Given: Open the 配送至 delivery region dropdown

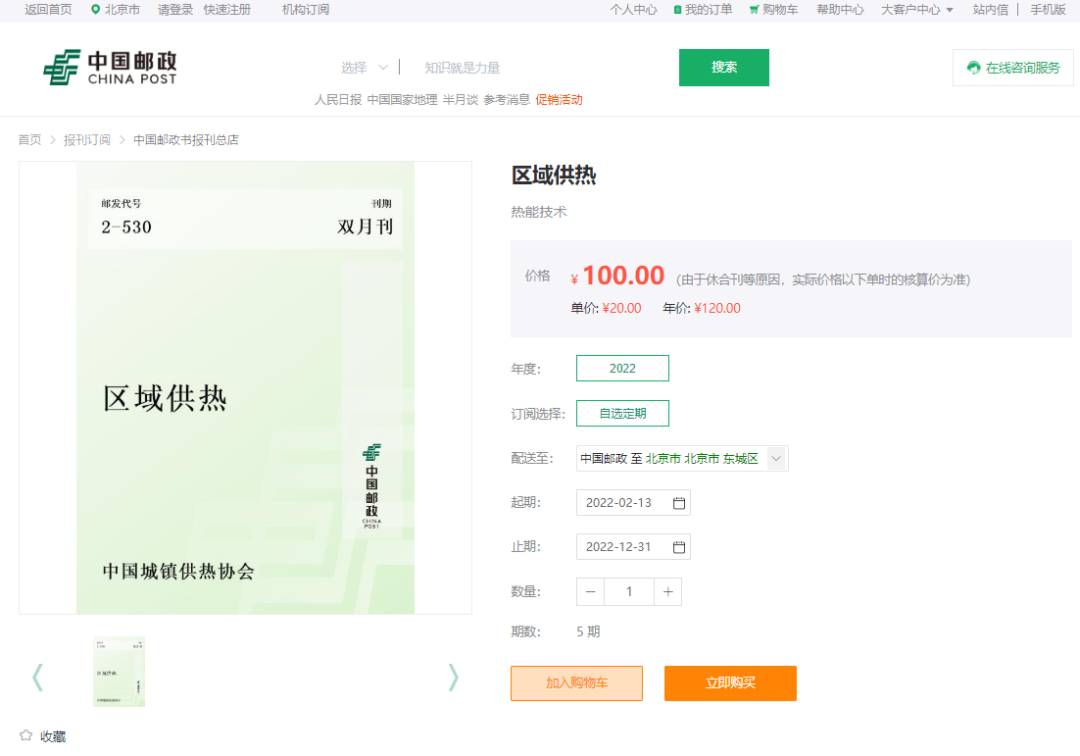Looking at the screenshot, I should point(777,459).
